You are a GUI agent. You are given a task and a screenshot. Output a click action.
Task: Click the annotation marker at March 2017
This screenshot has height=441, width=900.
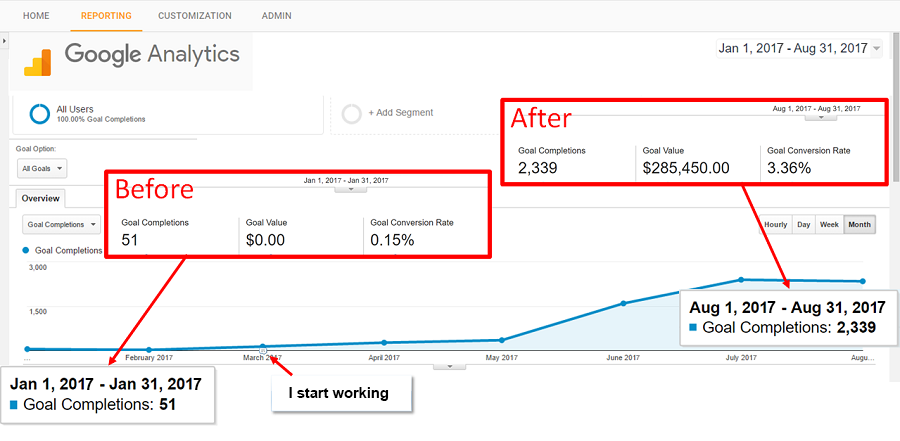pos(263,351)
